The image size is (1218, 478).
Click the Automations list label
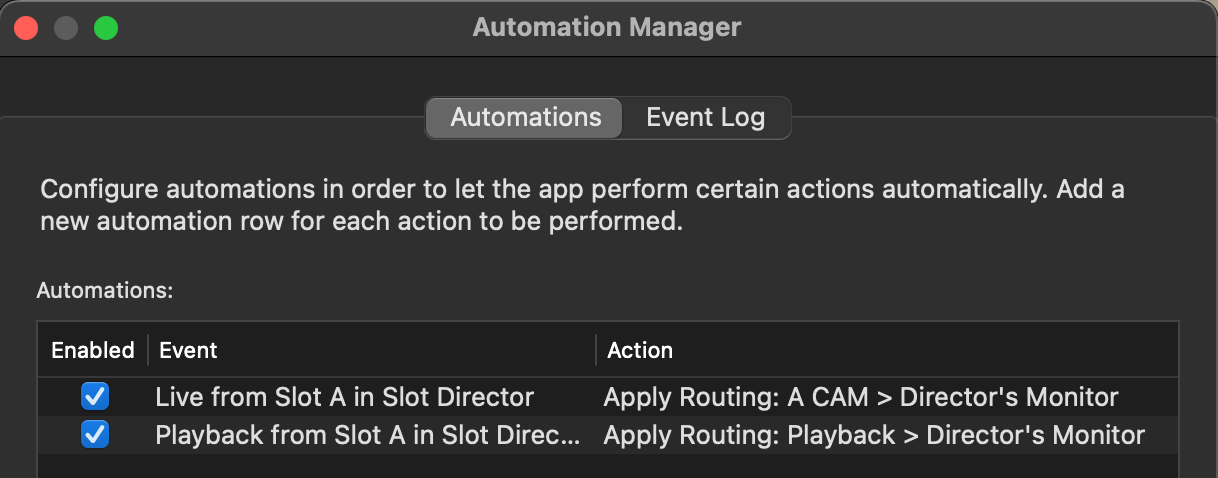(x=105, y=291)
